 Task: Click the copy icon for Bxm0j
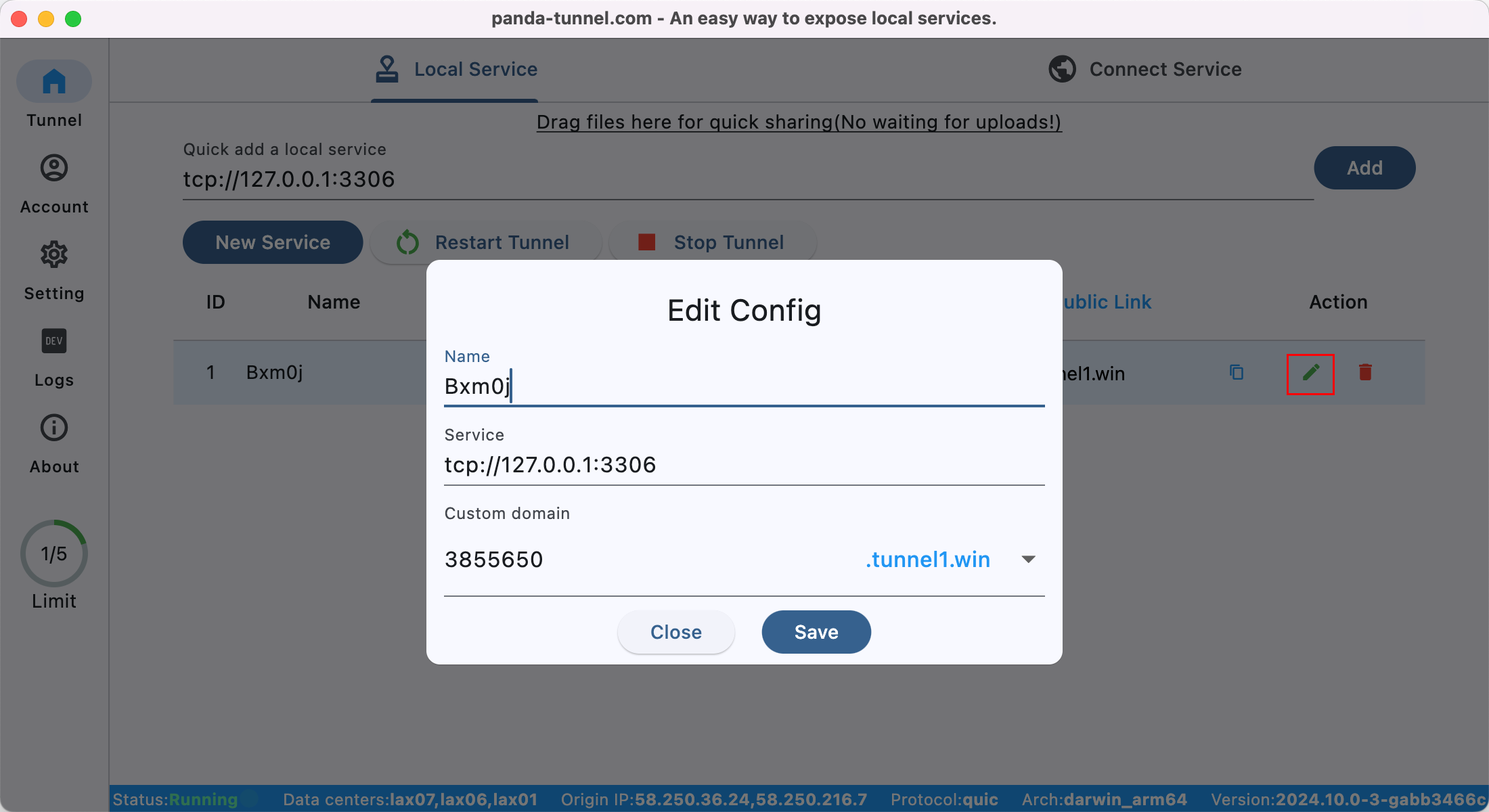(x=1237, y=372)
